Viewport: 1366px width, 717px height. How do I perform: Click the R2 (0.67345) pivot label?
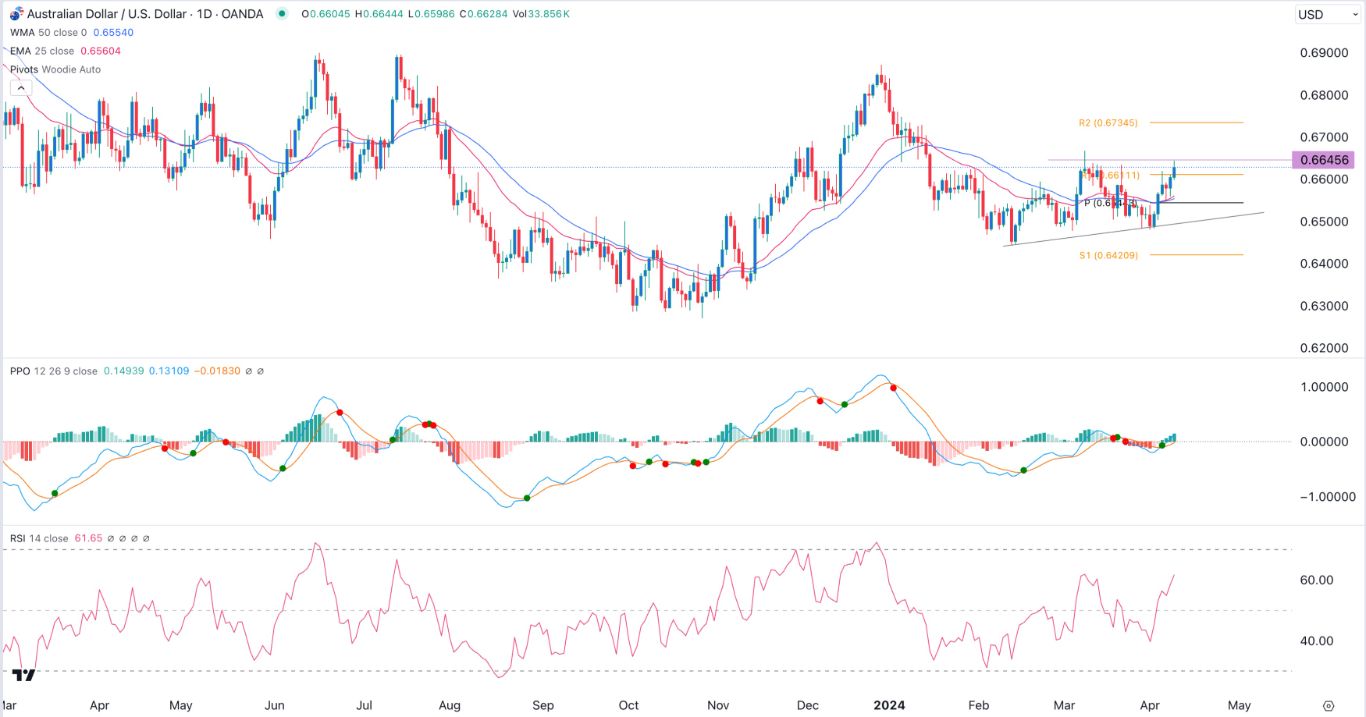(1108, 122)
